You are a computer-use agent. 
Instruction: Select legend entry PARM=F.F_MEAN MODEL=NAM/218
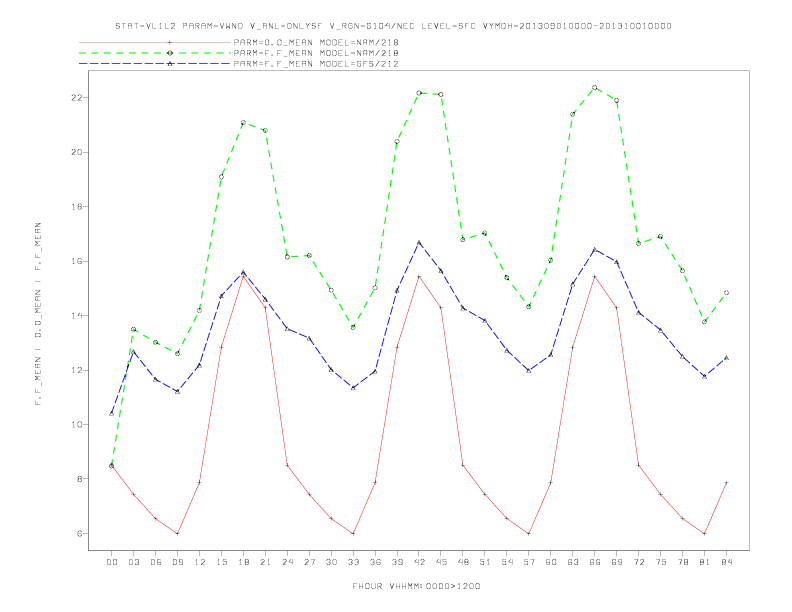click(x=316, y=53)
